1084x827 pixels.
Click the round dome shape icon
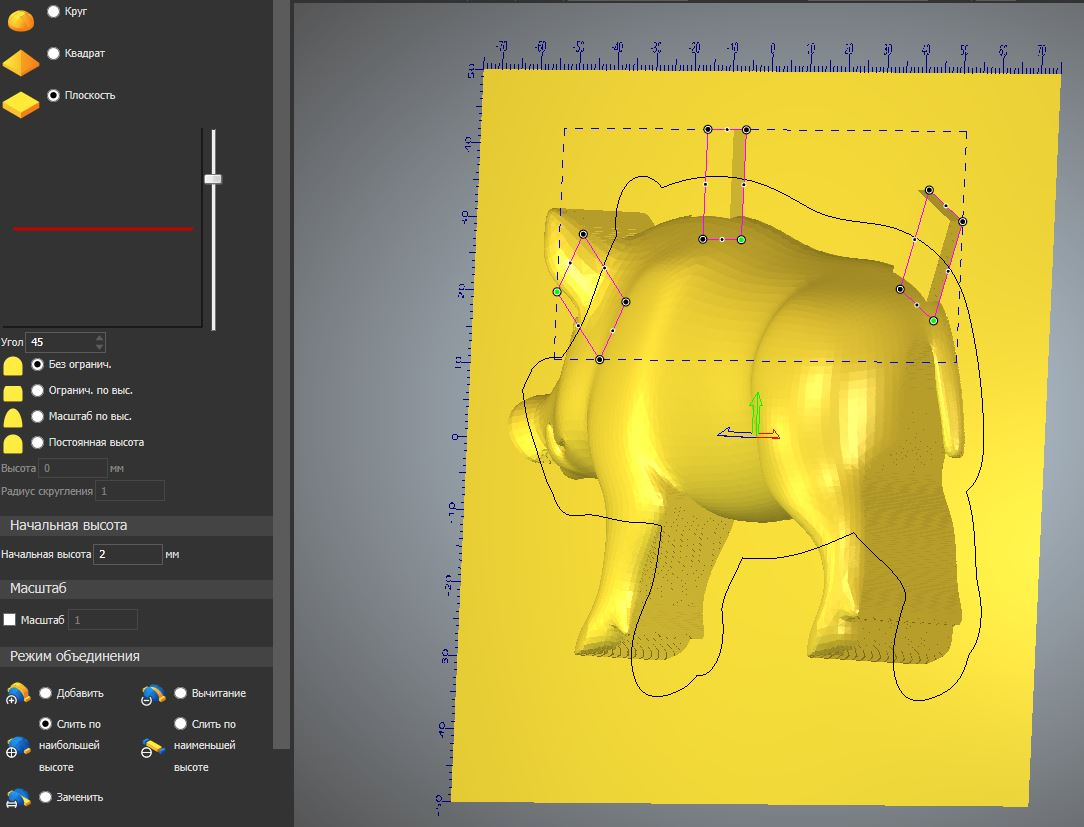click(x=20, y=17)
